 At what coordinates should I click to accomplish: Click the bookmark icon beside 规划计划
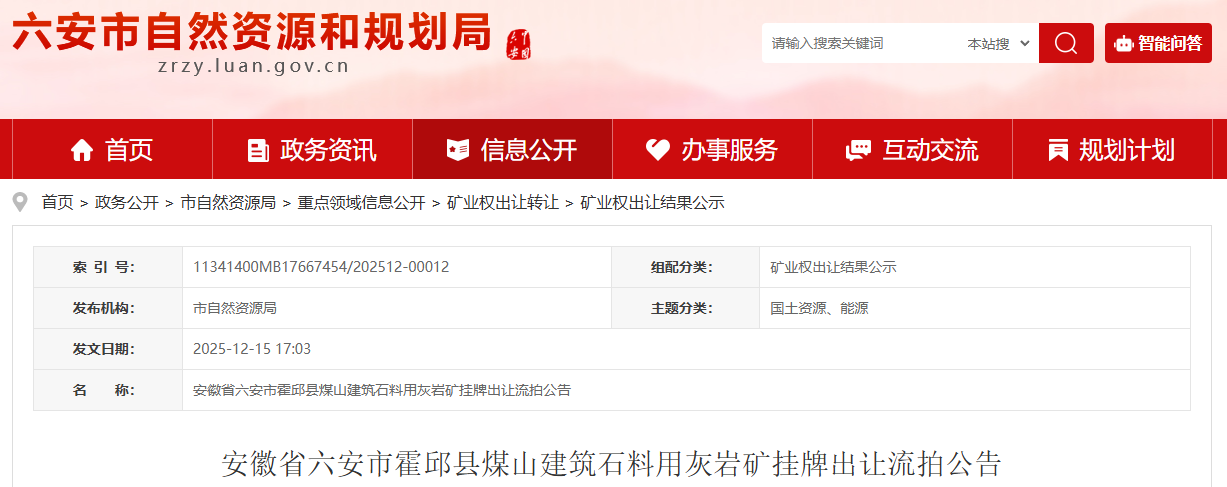[x=1057, y=150]
